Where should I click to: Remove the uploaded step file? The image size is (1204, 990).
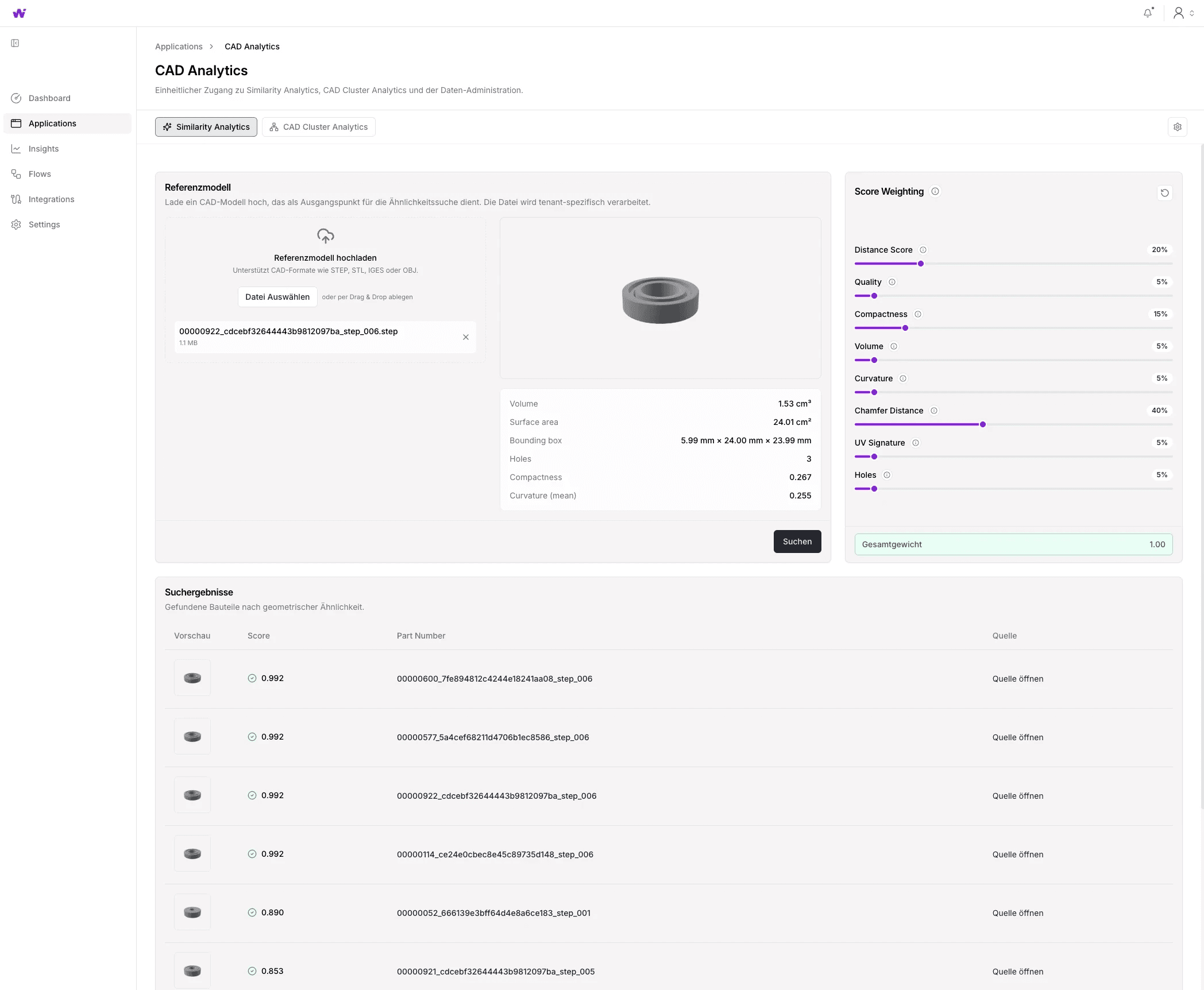pos(465,337)
